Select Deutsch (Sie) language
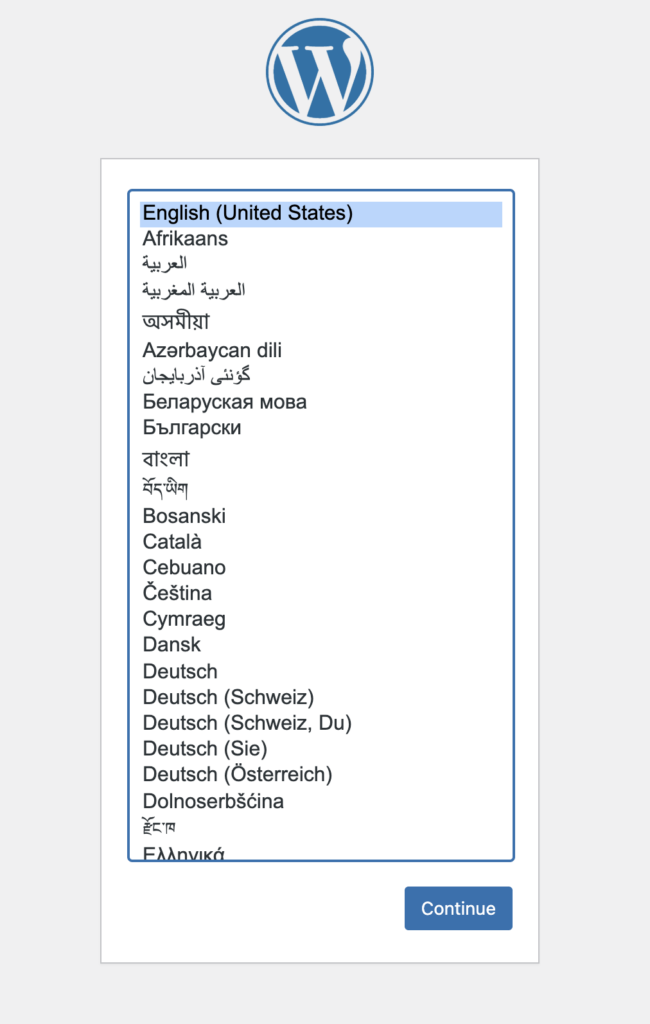 pos(205,748)
